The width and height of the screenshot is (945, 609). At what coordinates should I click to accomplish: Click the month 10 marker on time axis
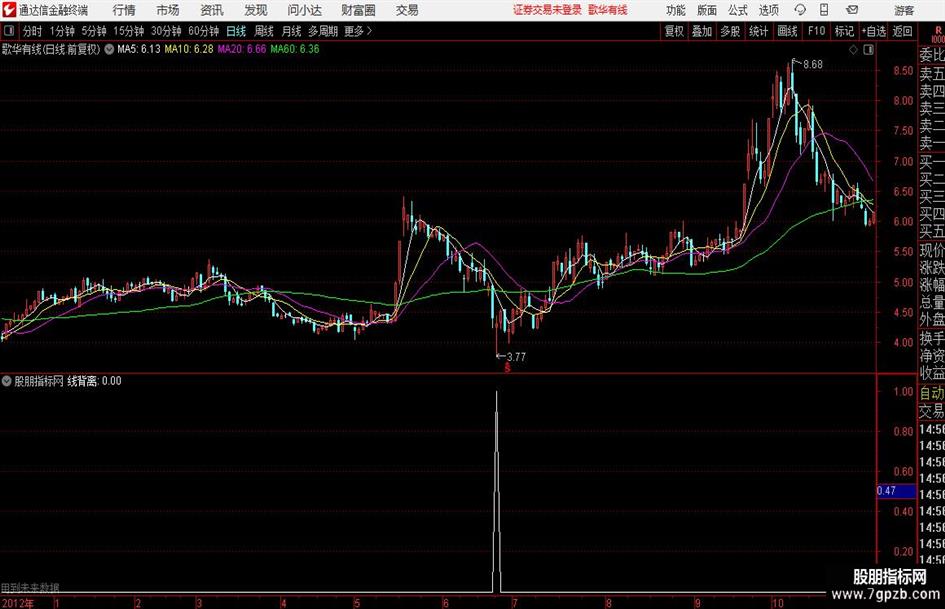(777, 603)
